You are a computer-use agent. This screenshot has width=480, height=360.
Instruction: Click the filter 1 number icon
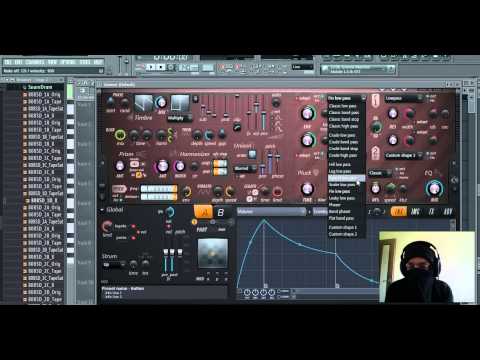pyautogui.click(x=376, y=101)
